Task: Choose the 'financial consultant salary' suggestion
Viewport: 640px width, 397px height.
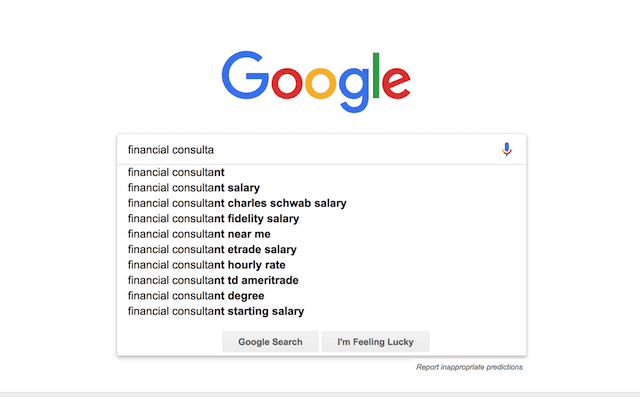Action: point(322,188)
